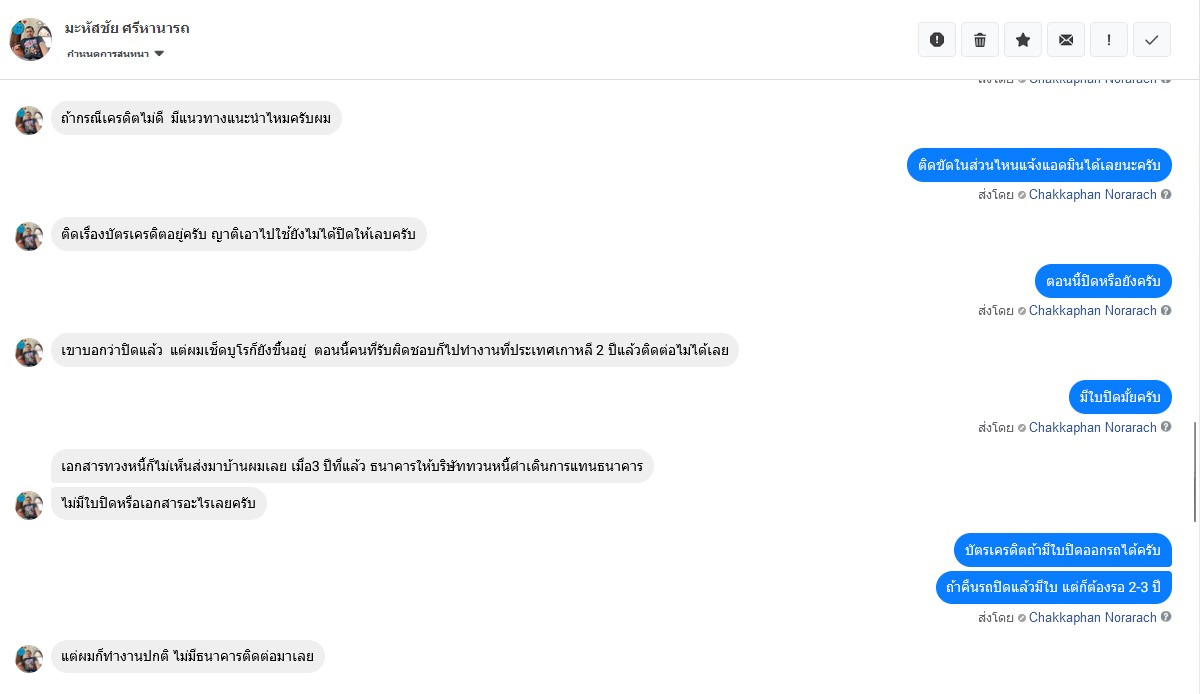Click the plain exclamation mark icon

click(x=1109, y=40)
